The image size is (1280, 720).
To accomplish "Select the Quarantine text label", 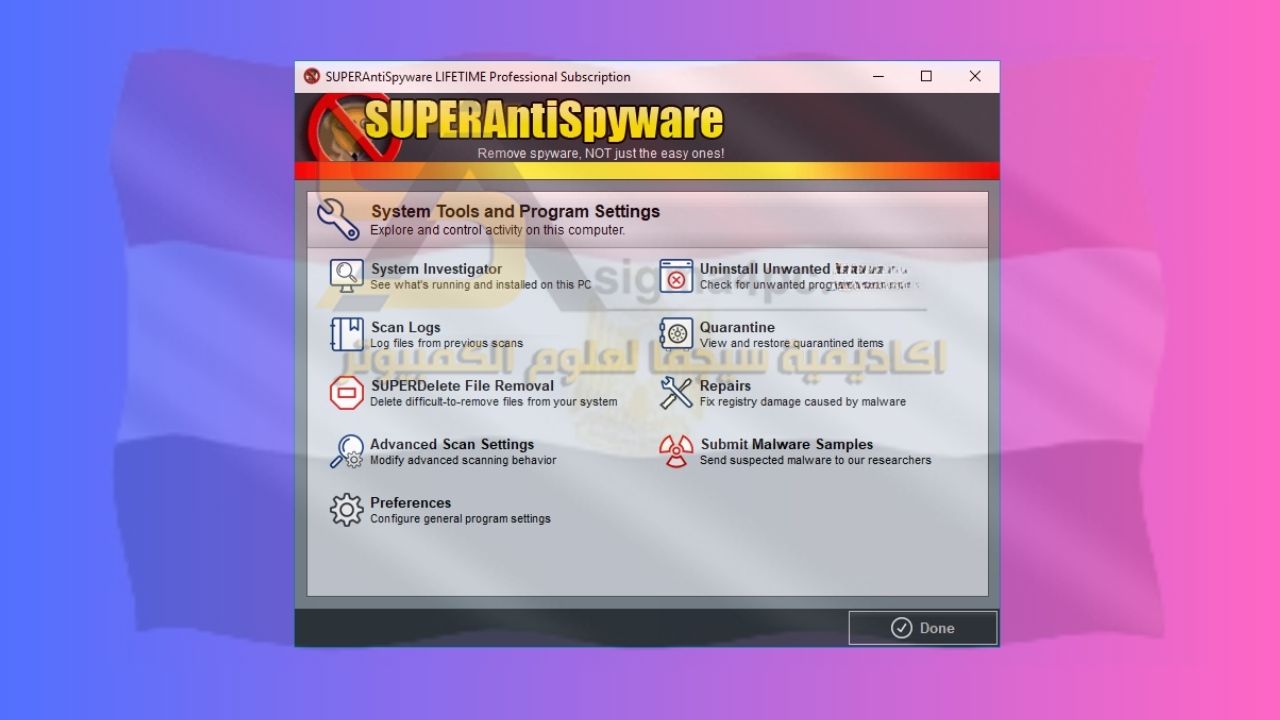I will point(737,327).
